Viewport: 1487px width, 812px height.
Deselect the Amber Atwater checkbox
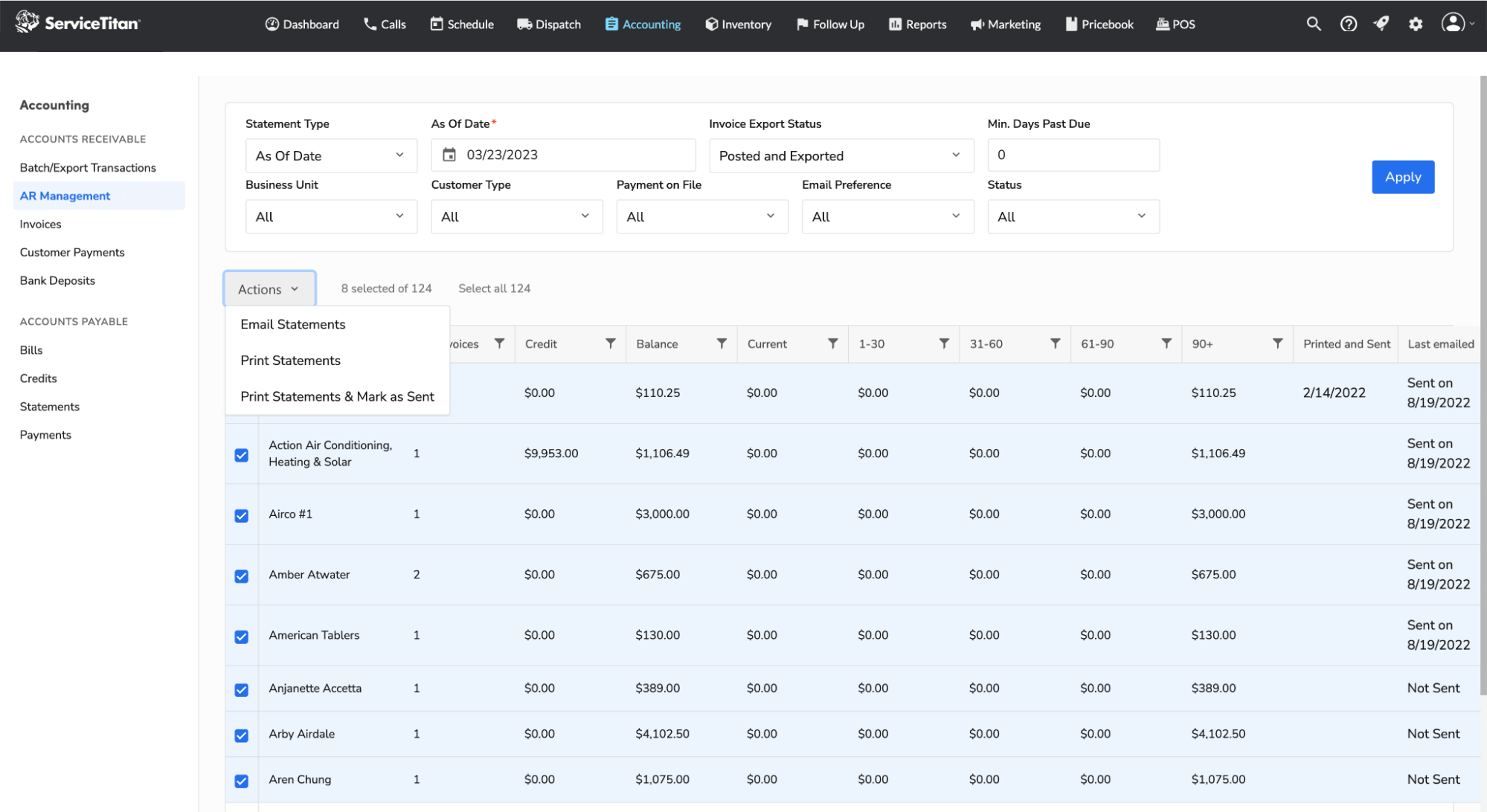coord(241,576)
